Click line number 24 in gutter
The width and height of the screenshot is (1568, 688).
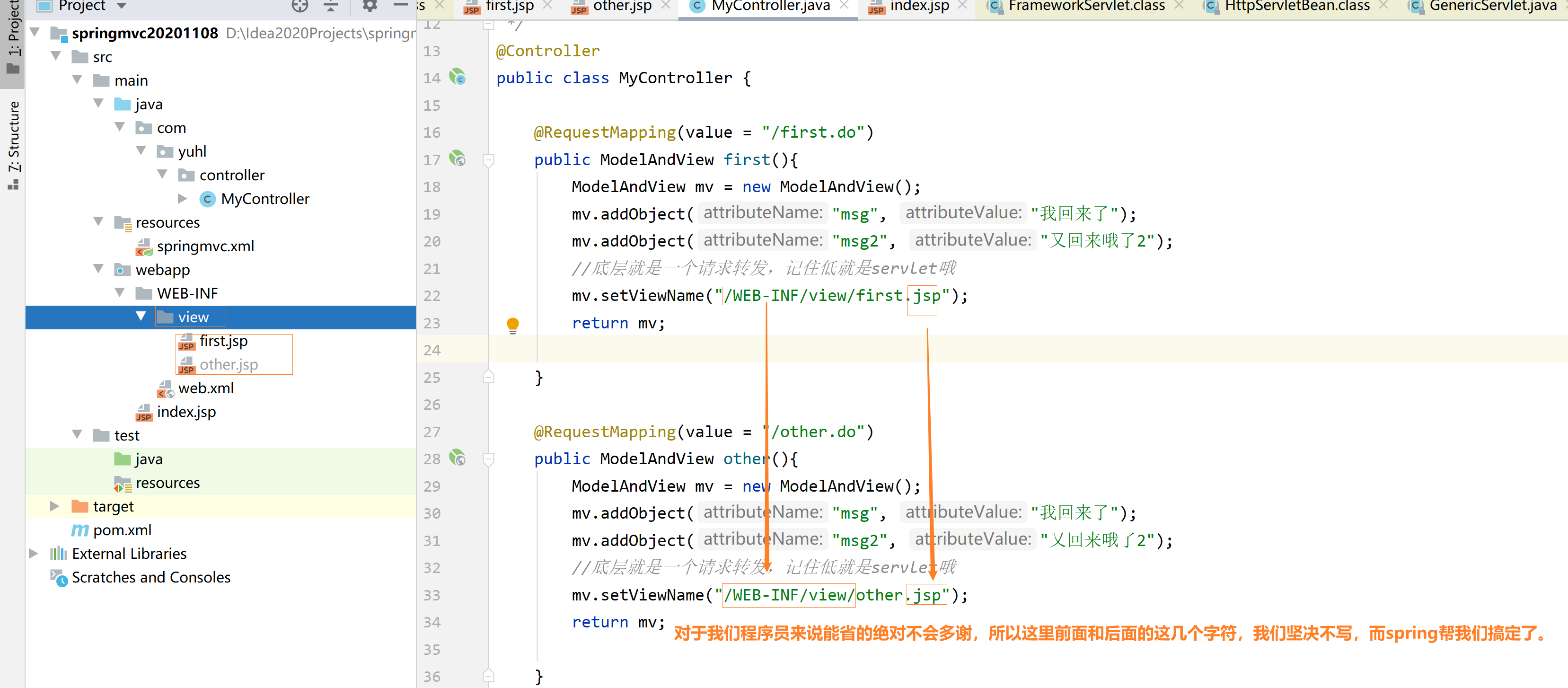(x=432, y=350)
